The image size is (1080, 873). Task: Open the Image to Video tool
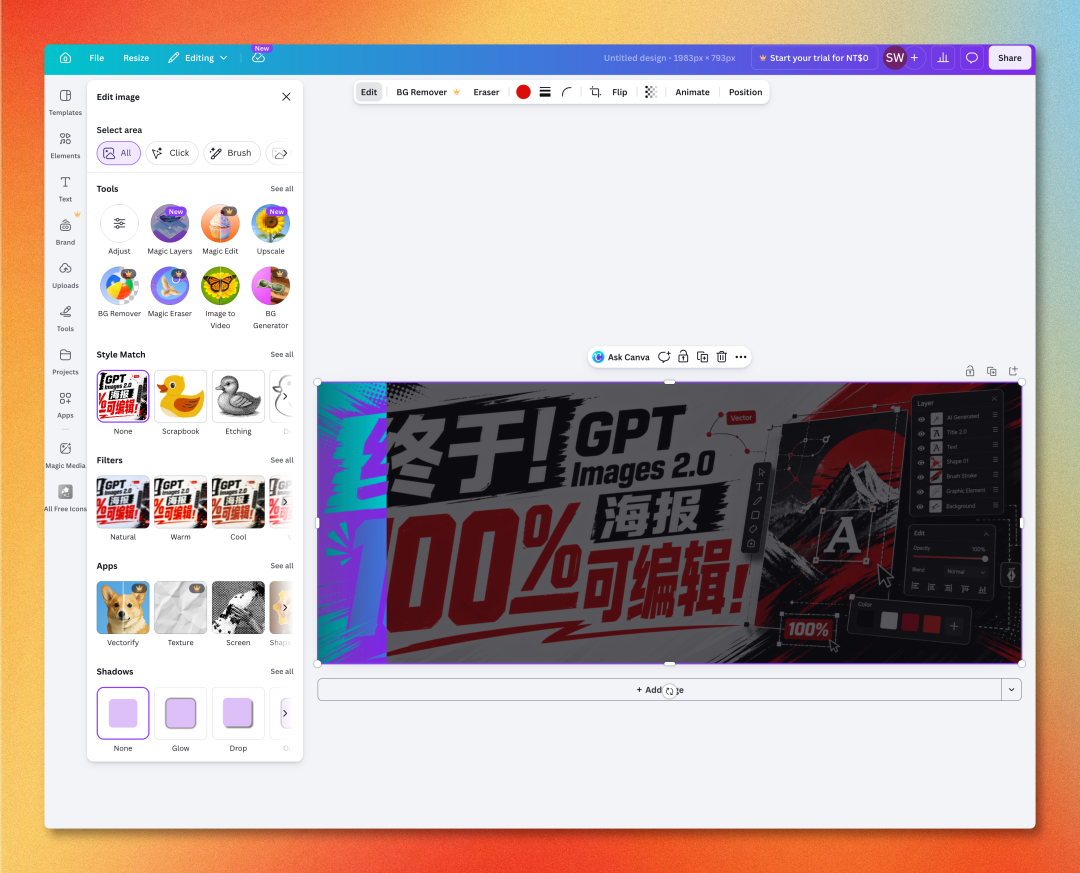pos(220,298)
